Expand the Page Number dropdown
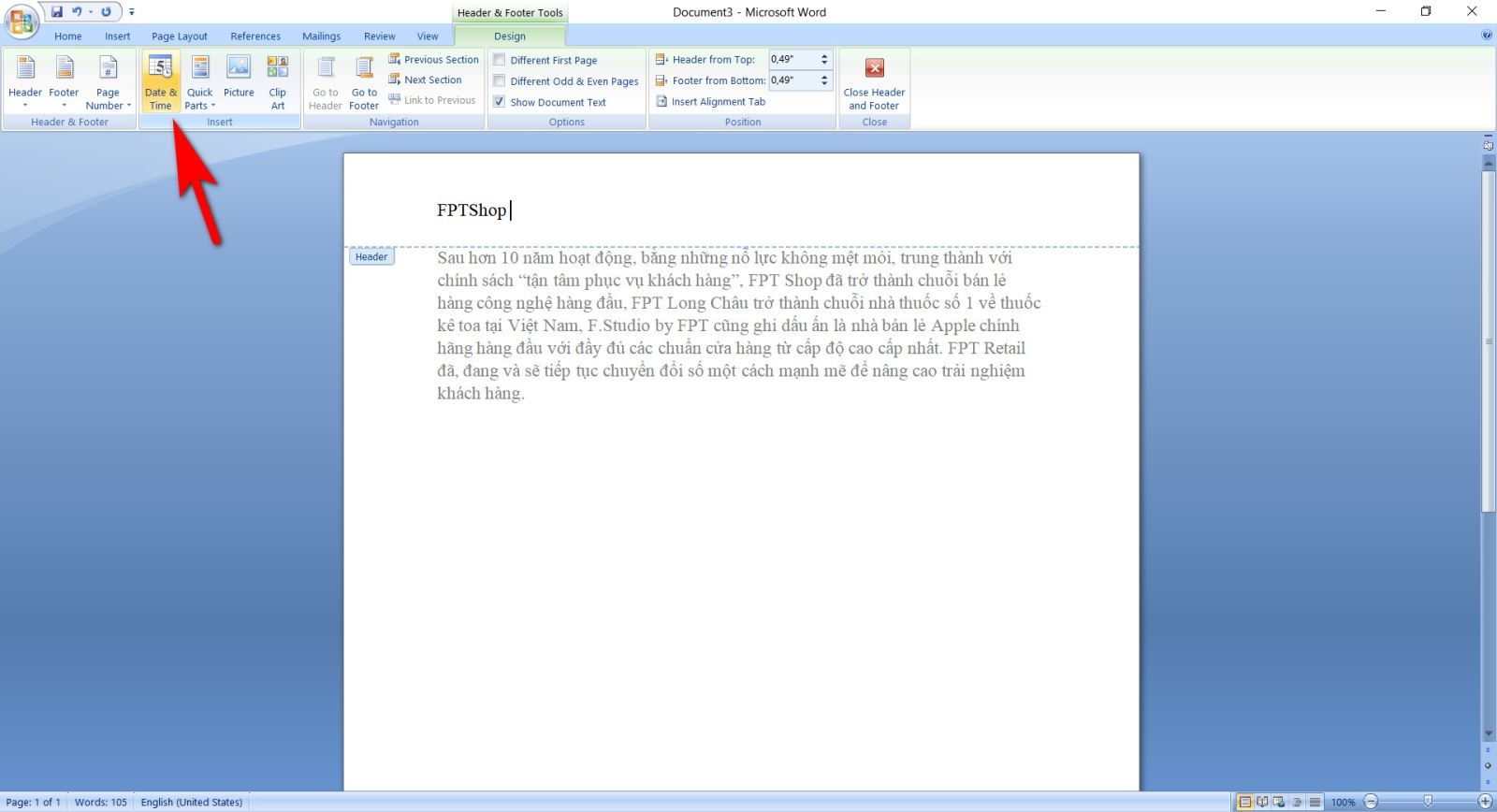Viewport: 1497px width, 812px height. [108, 82]
